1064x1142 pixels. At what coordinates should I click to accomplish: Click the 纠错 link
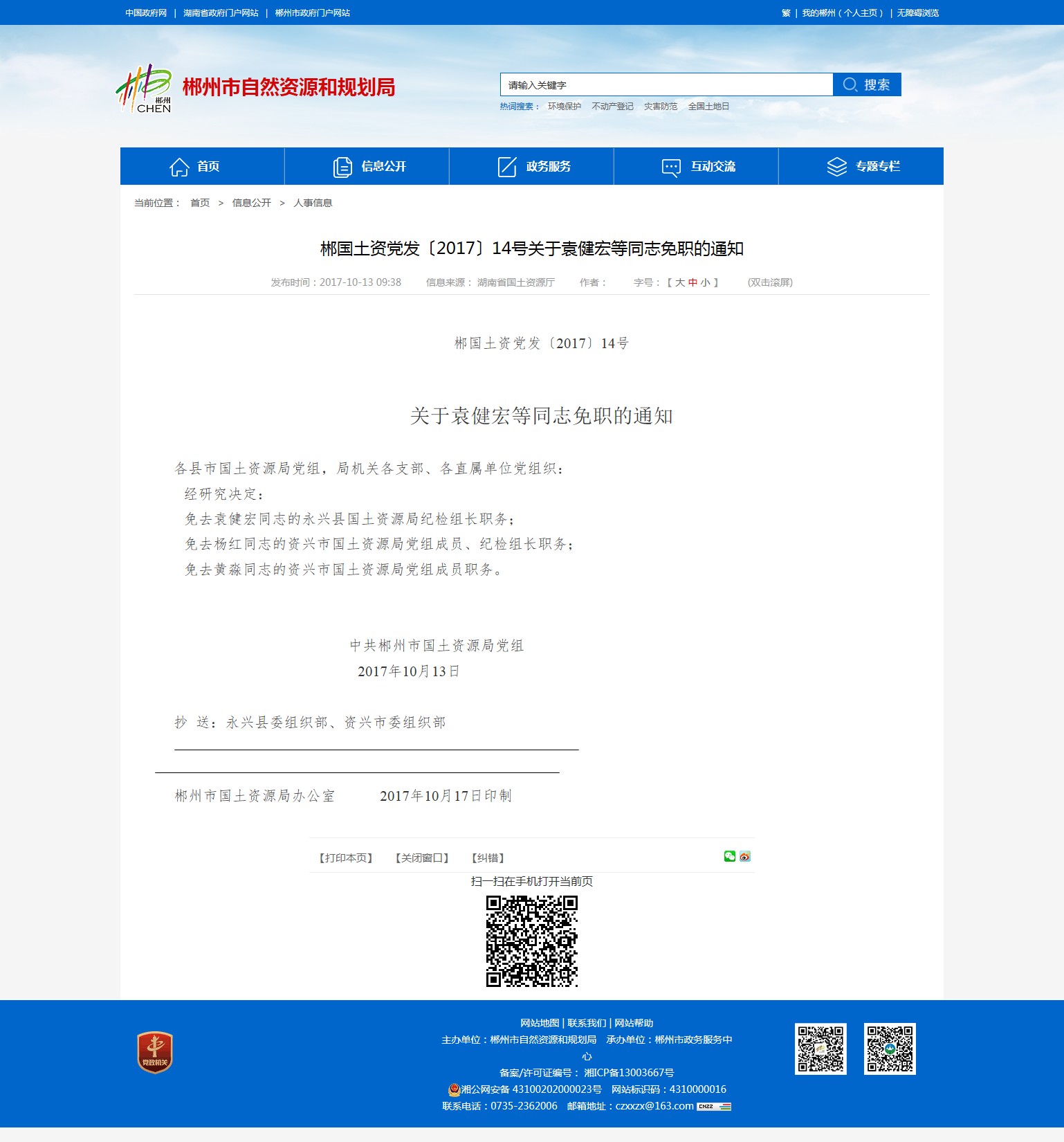(x=488, y=858)
